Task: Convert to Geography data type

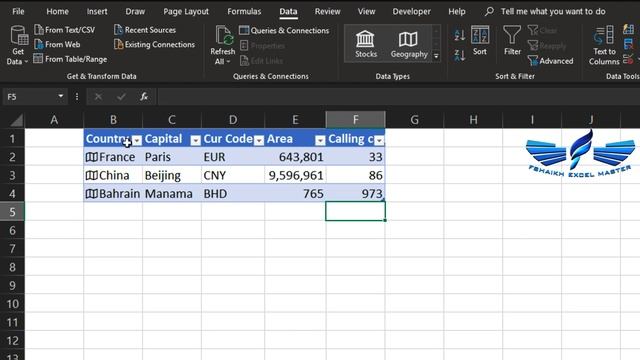Action: click(409, 44)
